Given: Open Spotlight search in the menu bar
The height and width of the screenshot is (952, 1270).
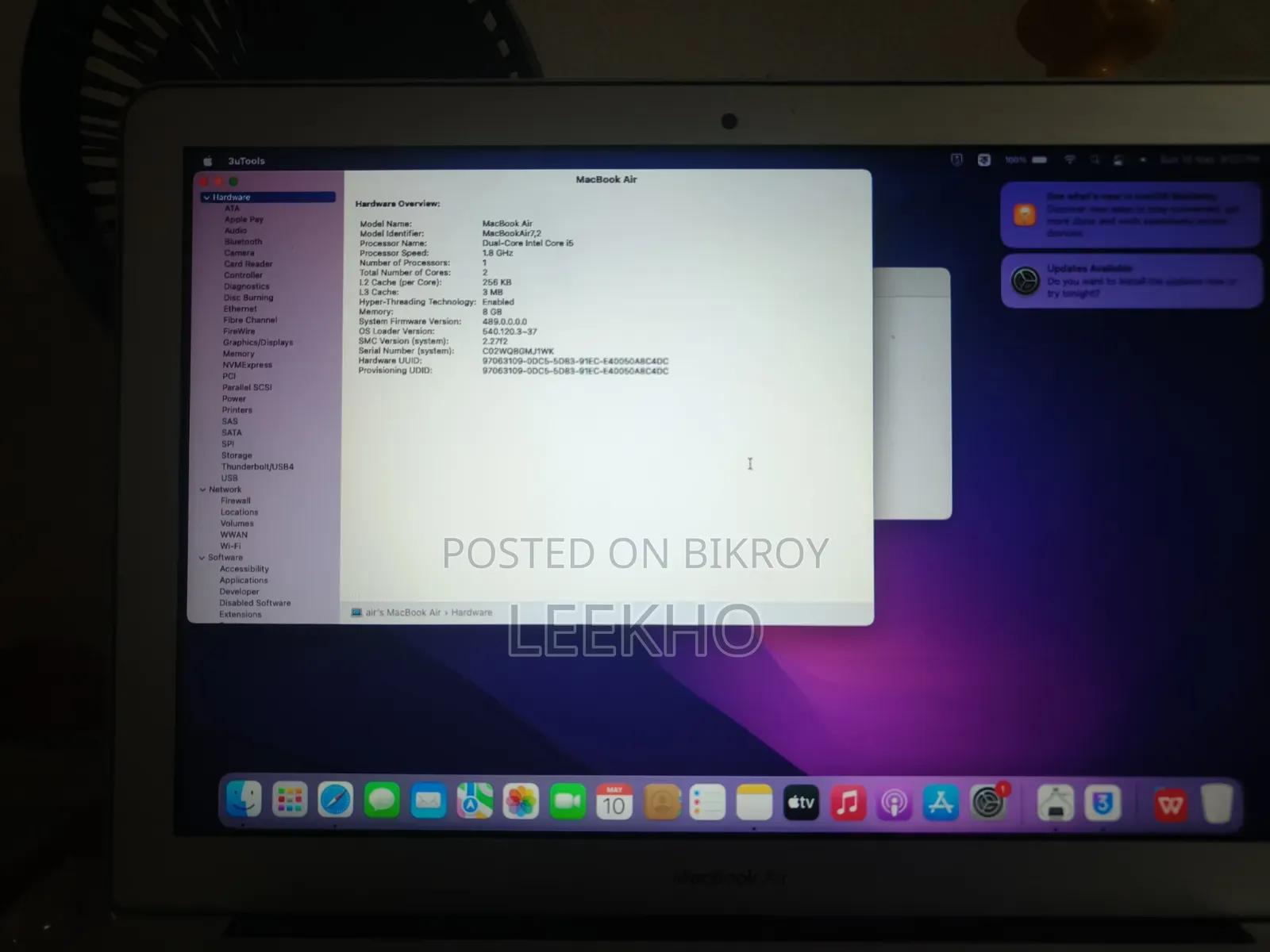Looking at the screenshot, I should pyautogui.click(x=1095, y=160).
